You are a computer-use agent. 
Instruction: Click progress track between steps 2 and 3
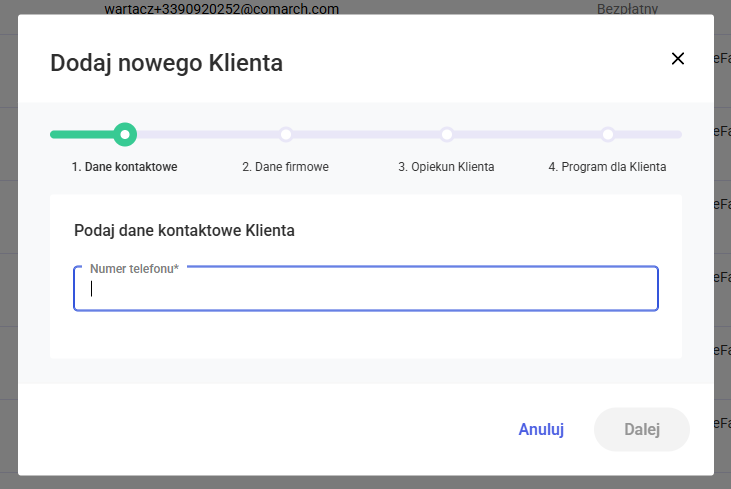pyautogui.click(x=366, y=134)
